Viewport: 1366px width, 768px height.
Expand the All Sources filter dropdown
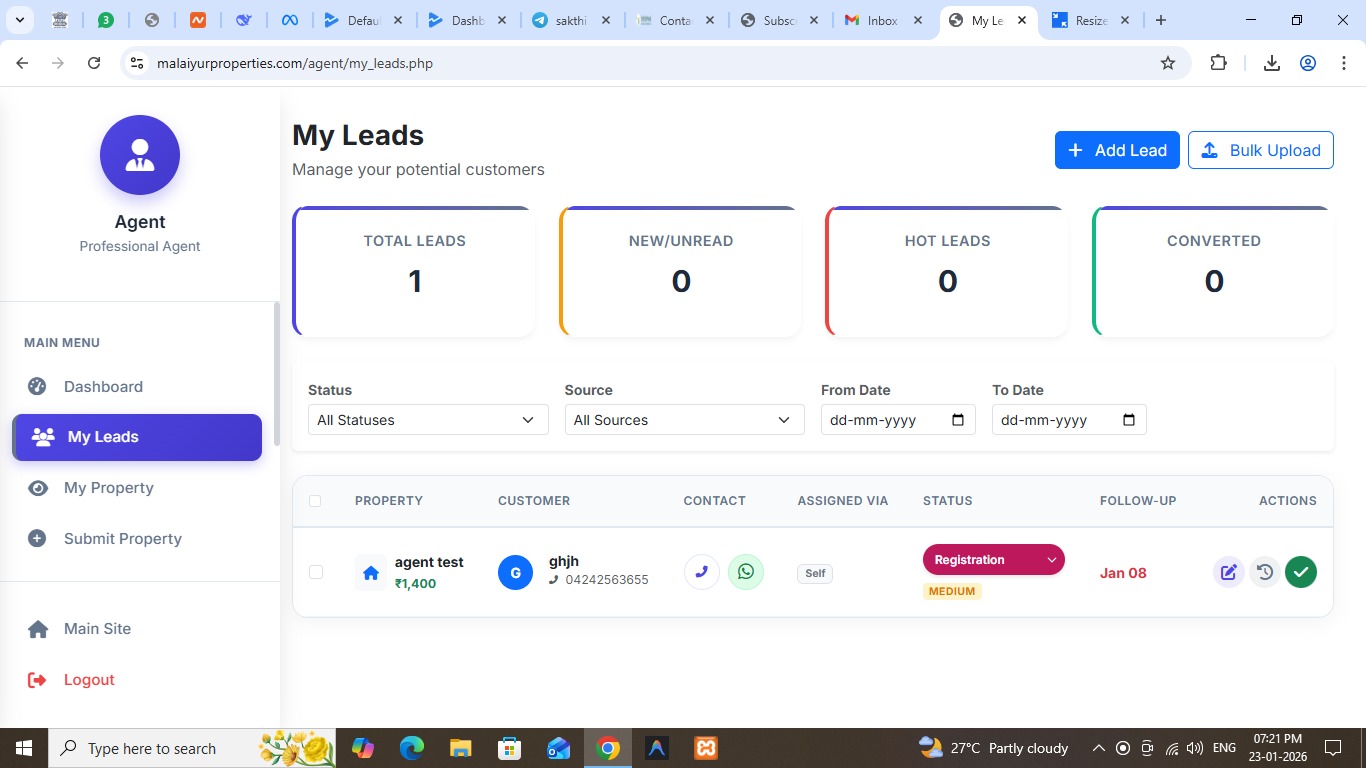coord(683,420)
